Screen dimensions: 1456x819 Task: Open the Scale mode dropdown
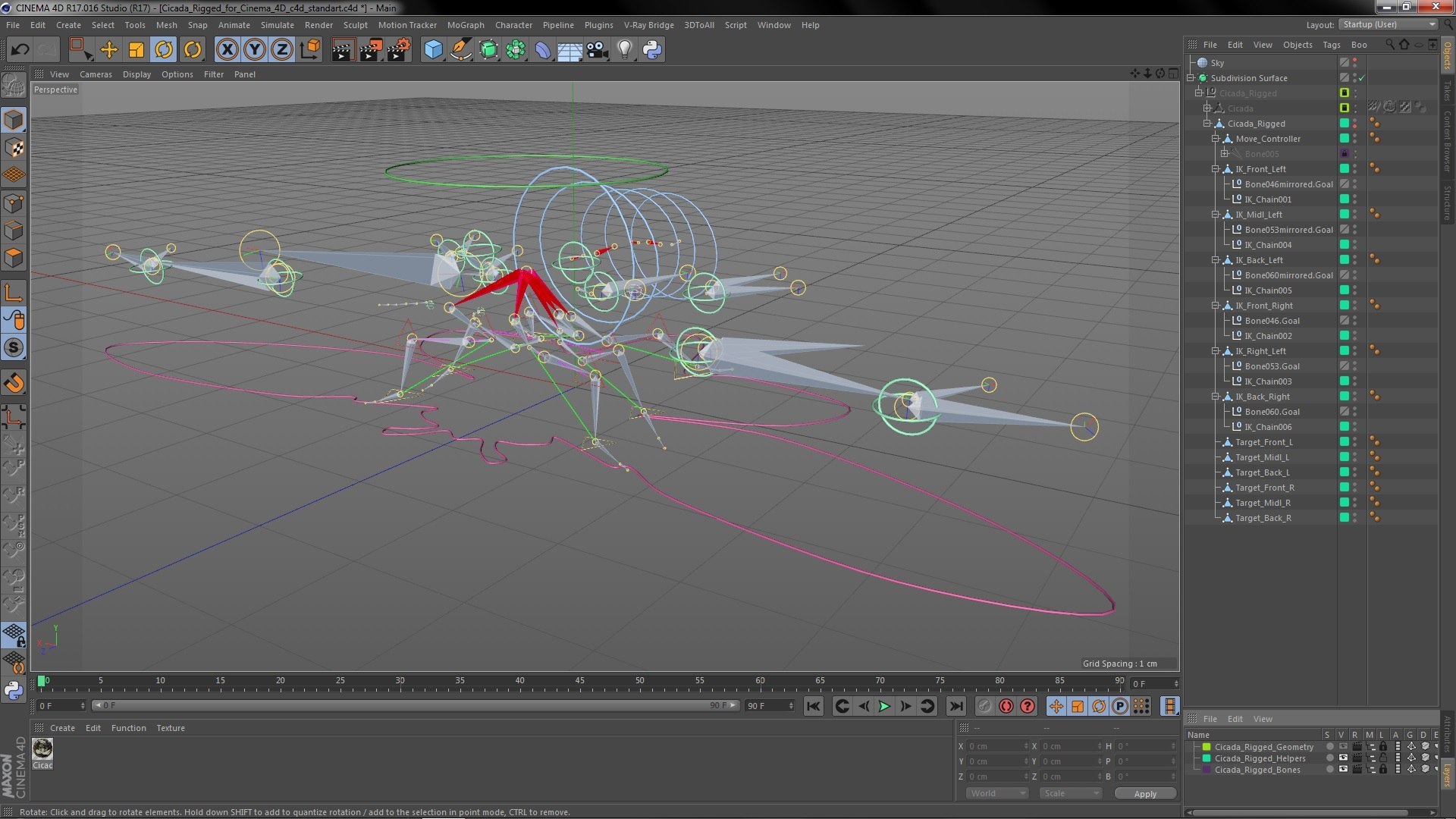click(x=1071, y=793)
